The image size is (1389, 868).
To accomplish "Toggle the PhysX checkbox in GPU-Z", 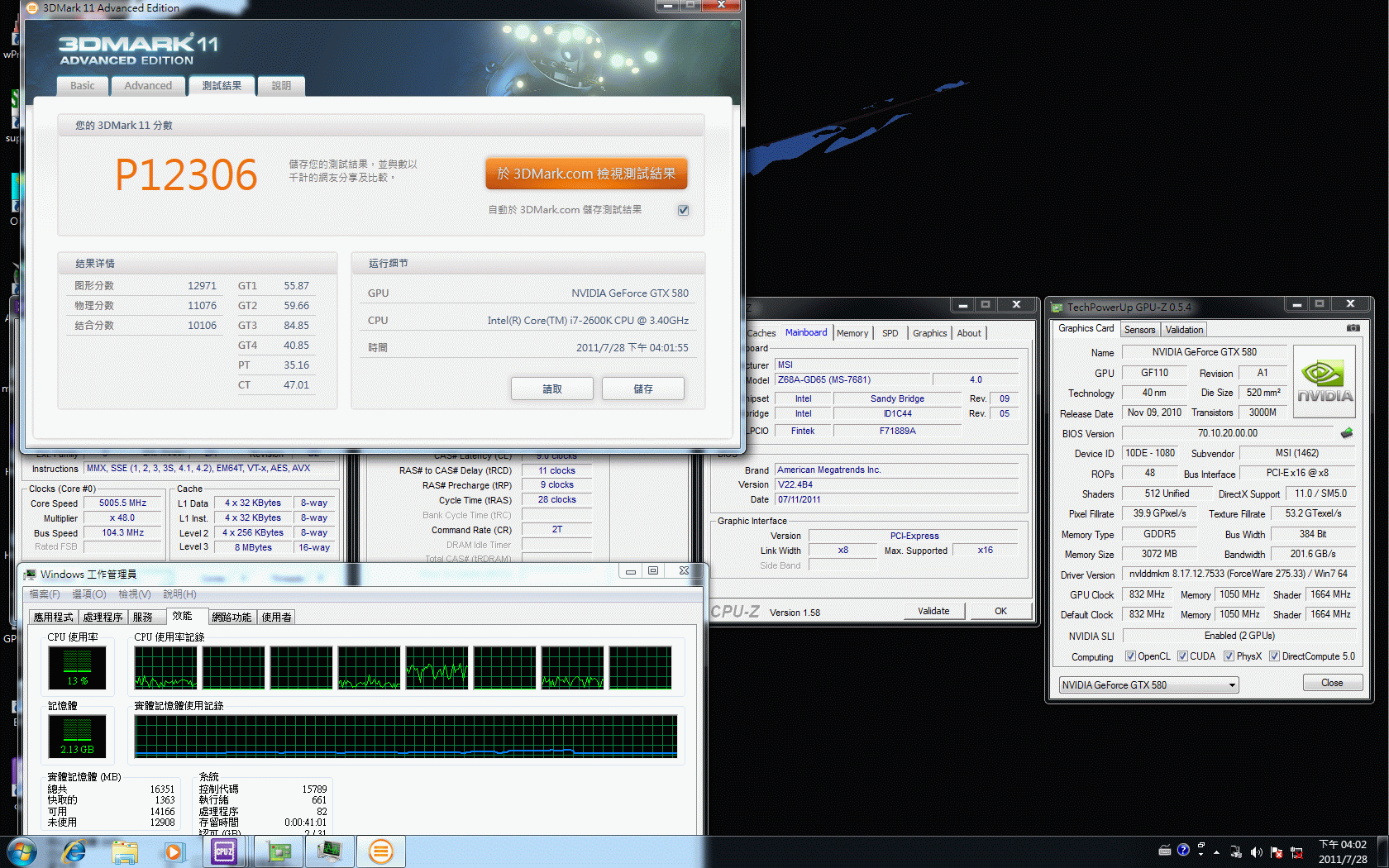I will pyautogui.click(x=1229, y=656).
